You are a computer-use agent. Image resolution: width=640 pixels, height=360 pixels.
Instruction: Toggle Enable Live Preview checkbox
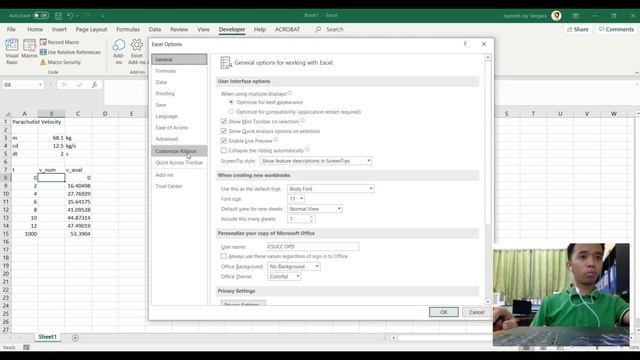[x=224, y=141]
